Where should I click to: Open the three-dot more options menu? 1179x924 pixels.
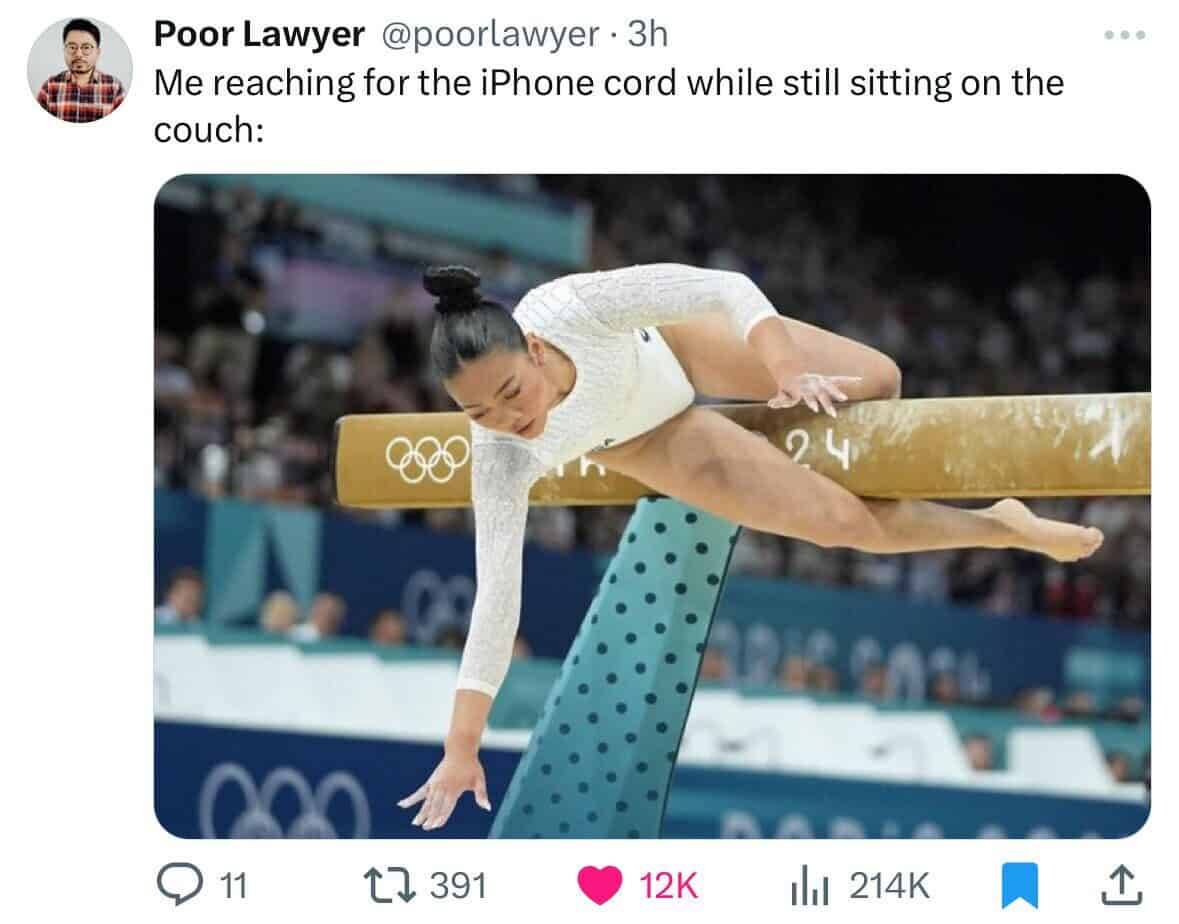coord(1125,35)
